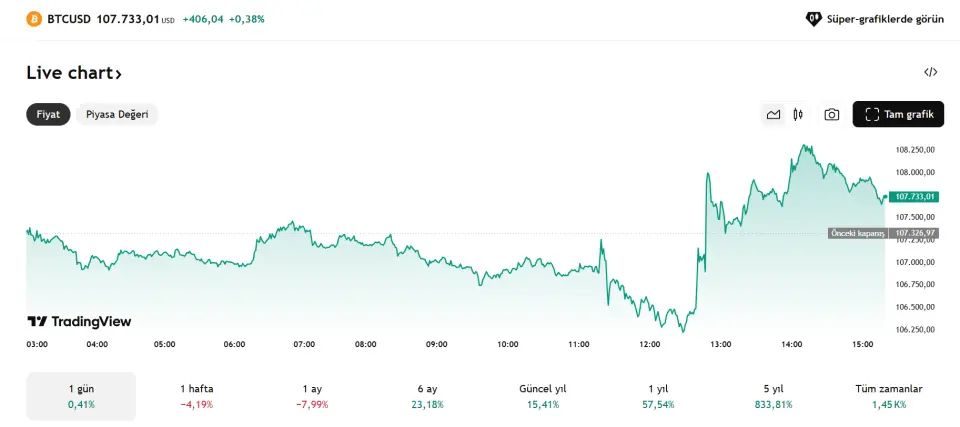The width and height of the screenshot is (960, 427).
Task: Take a chart snapshot with camera icon
Action: point(831,114)
